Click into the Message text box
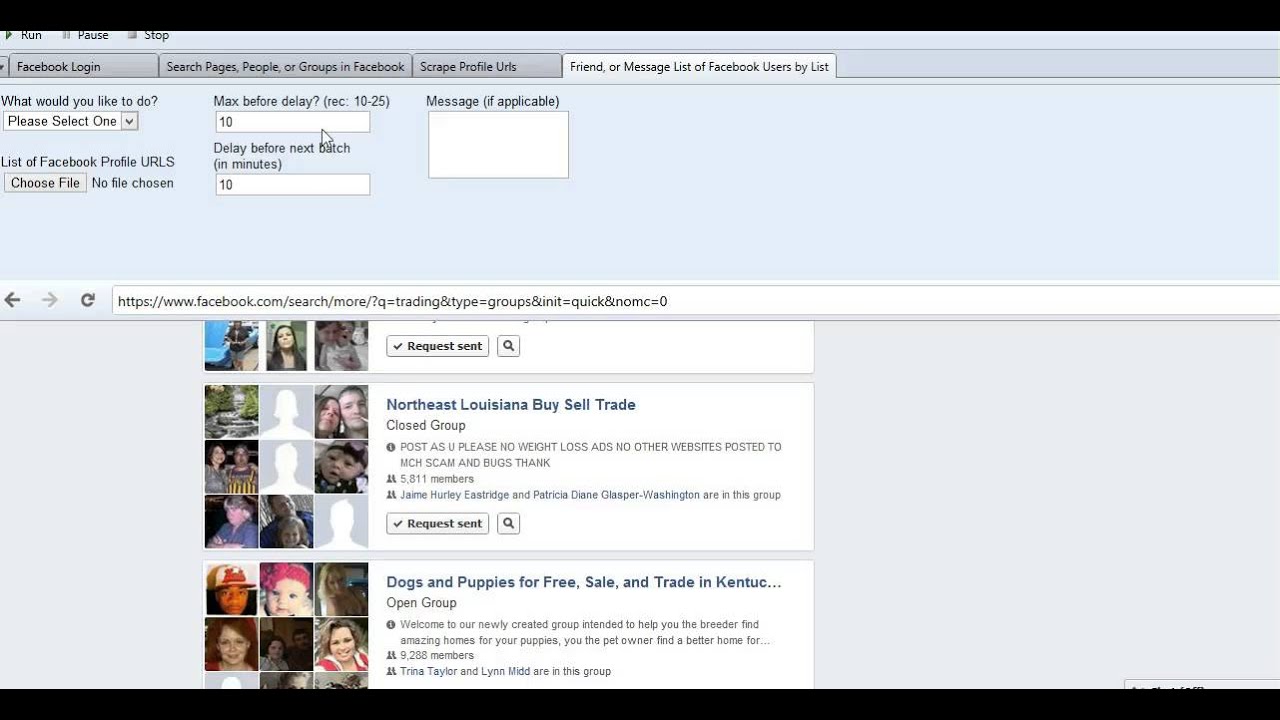The image size is (1280, 720). click(x=498, y=145)
